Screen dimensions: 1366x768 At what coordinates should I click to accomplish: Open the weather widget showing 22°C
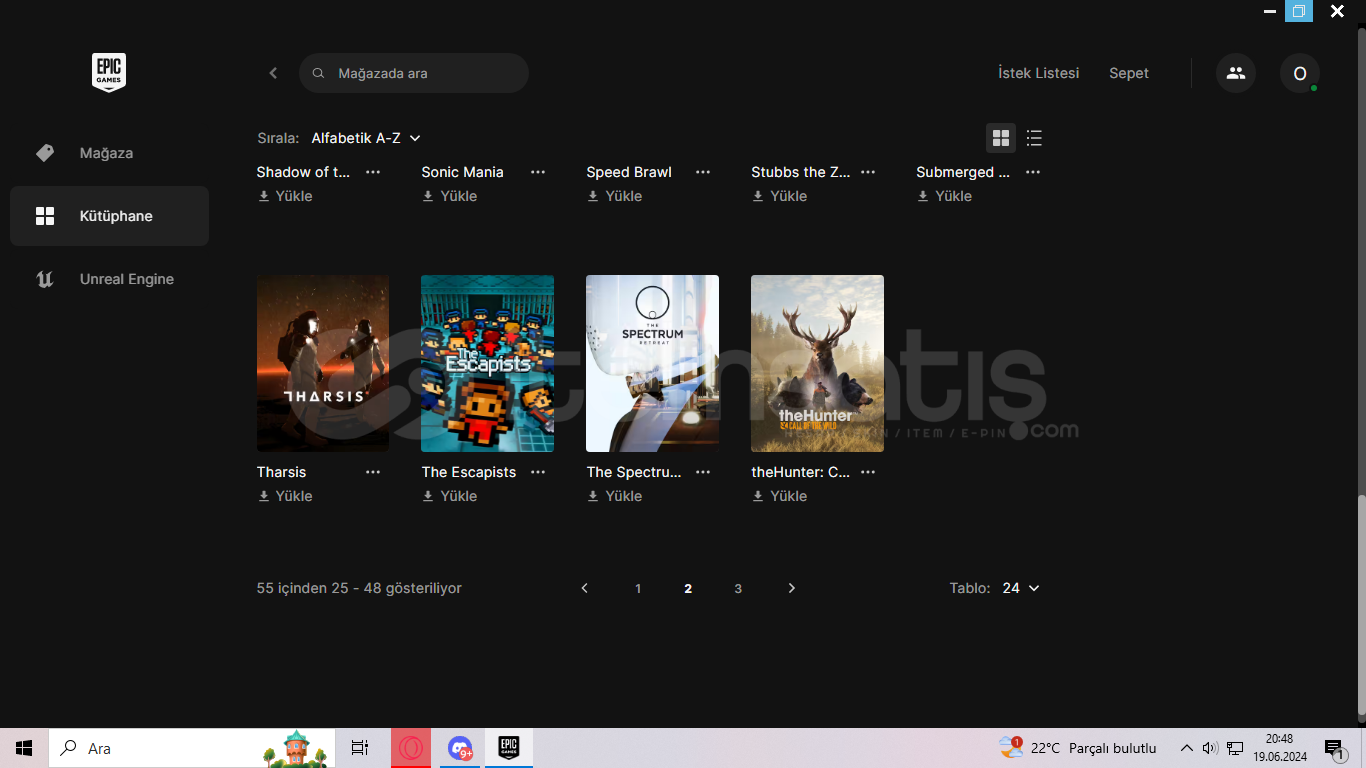pyautogui.click(x=1077, y=748)
